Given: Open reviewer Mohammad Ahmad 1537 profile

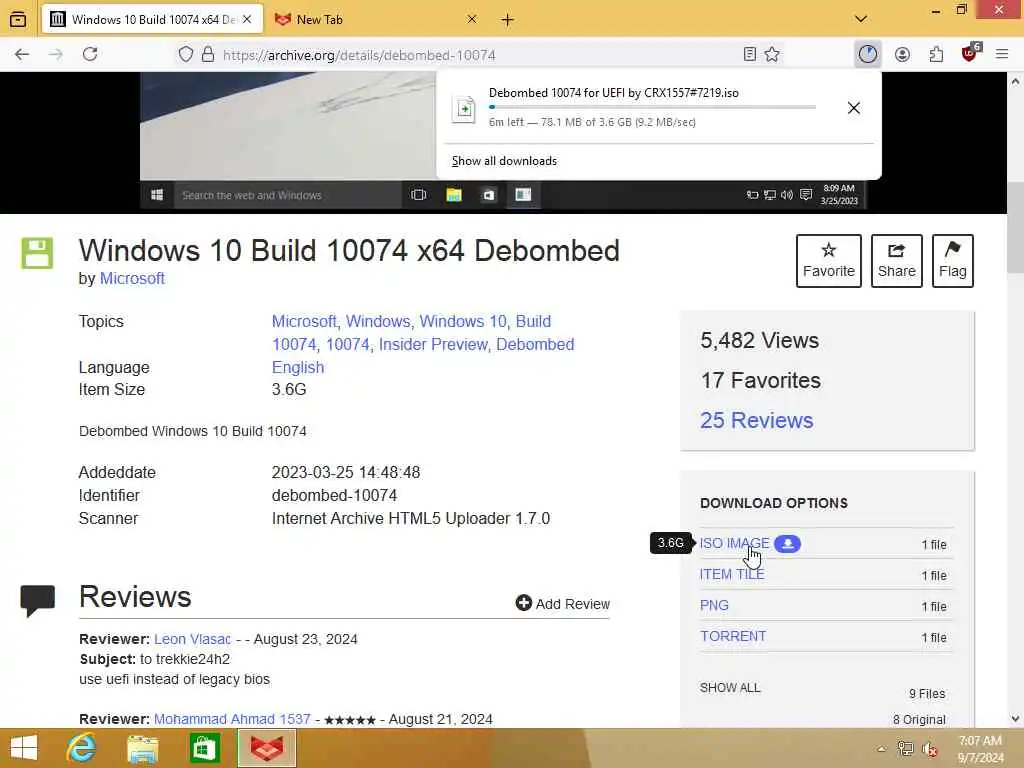Looking at the screenshot, I should tap(232, 719).
